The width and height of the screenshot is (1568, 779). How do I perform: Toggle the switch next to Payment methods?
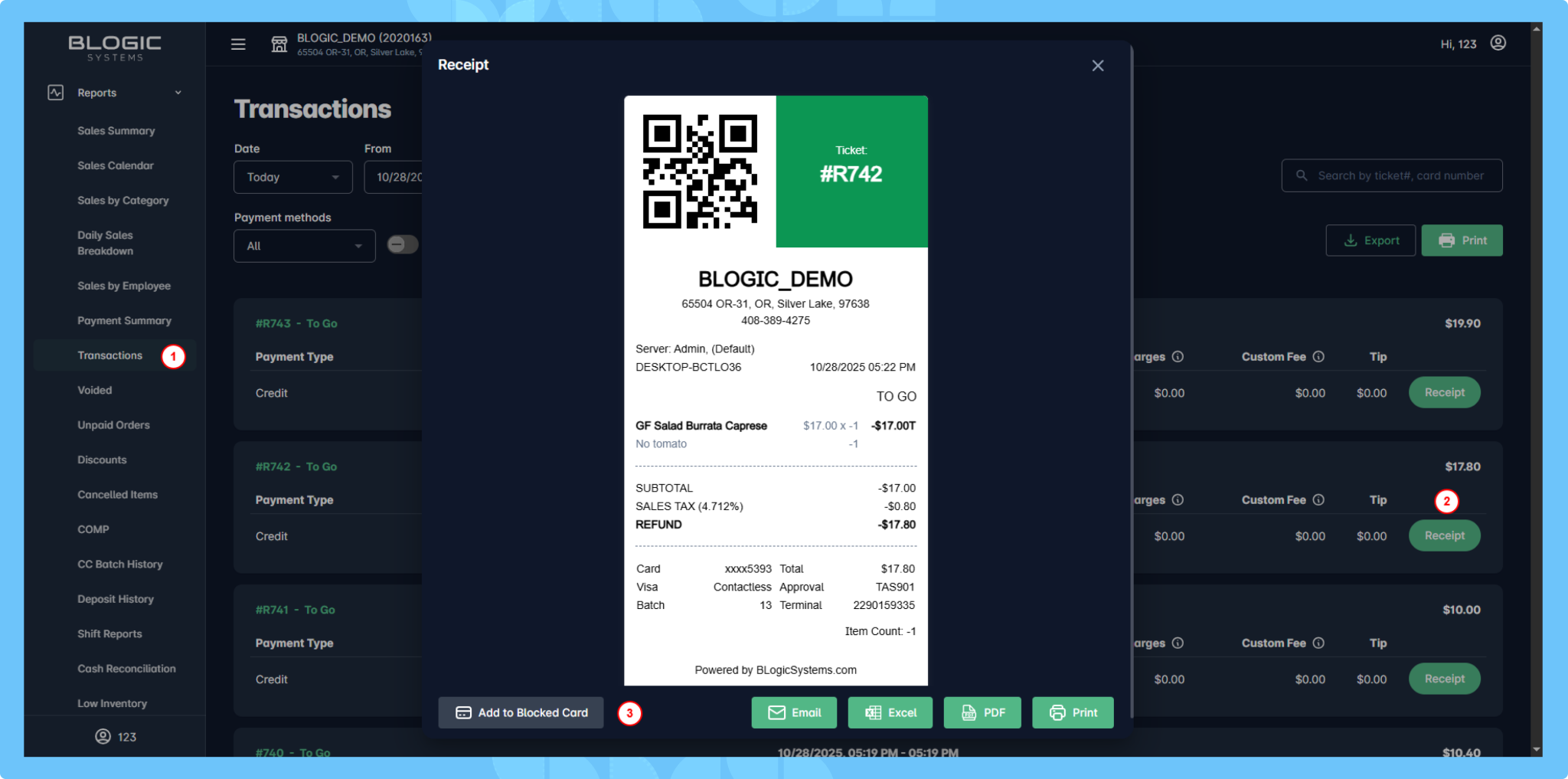click(403, 244)
